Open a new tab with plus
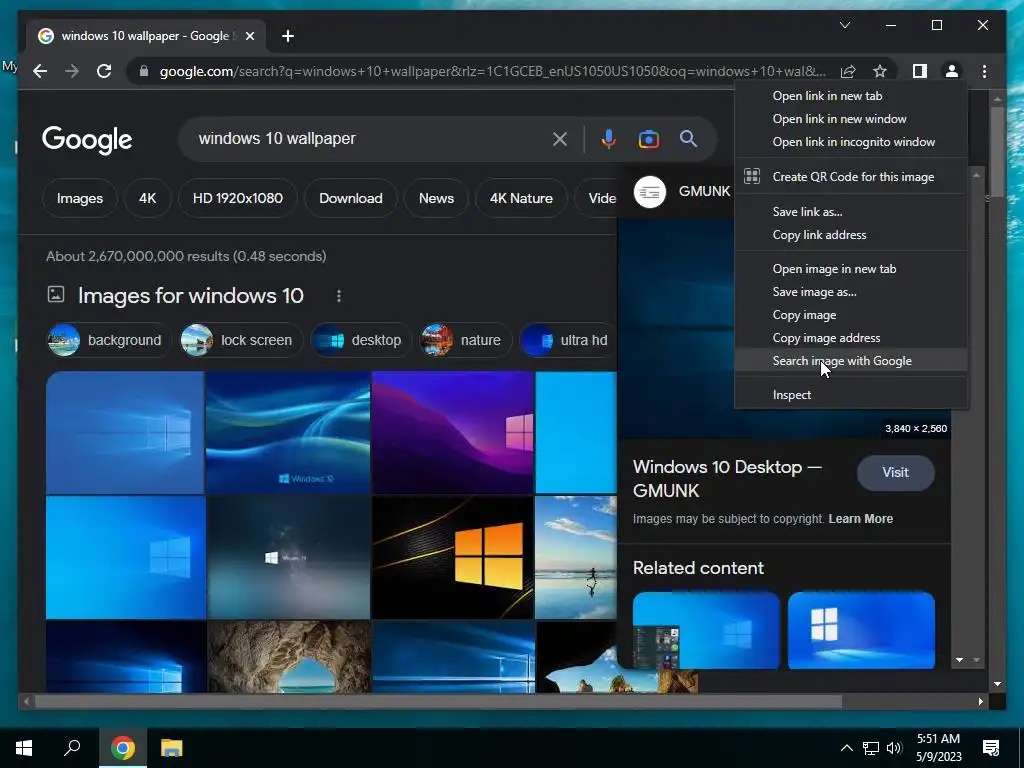This screenshot has width=1024, height=768. 288,36
